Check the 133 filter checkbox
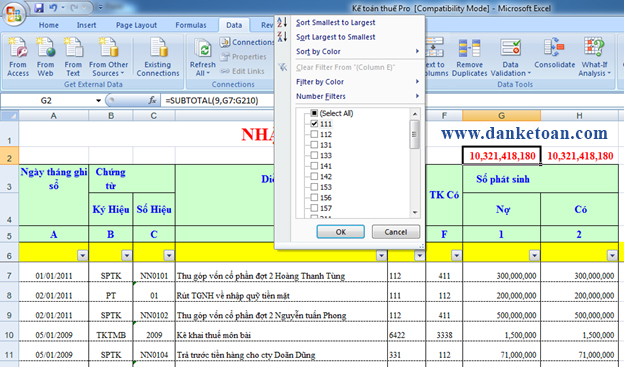Viewport: 624px width, 367px height. [x=314, y=155]
